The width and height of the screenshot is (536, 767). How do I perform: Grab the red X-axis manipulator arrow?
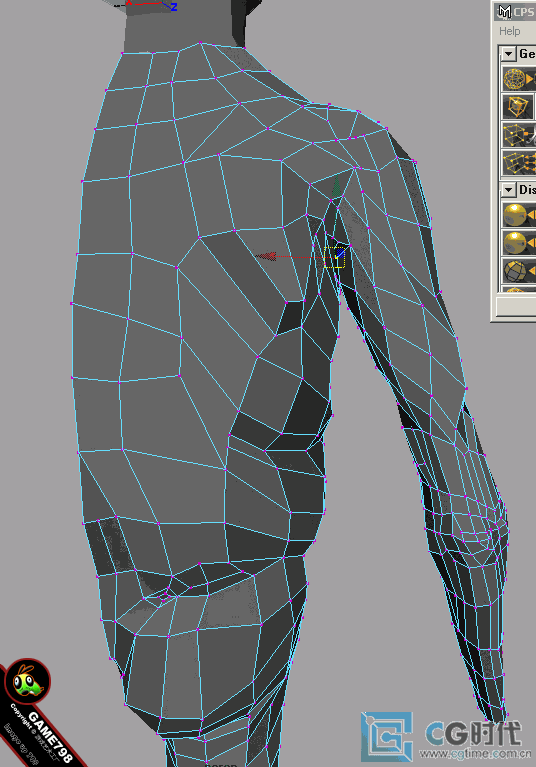point(267,256)
